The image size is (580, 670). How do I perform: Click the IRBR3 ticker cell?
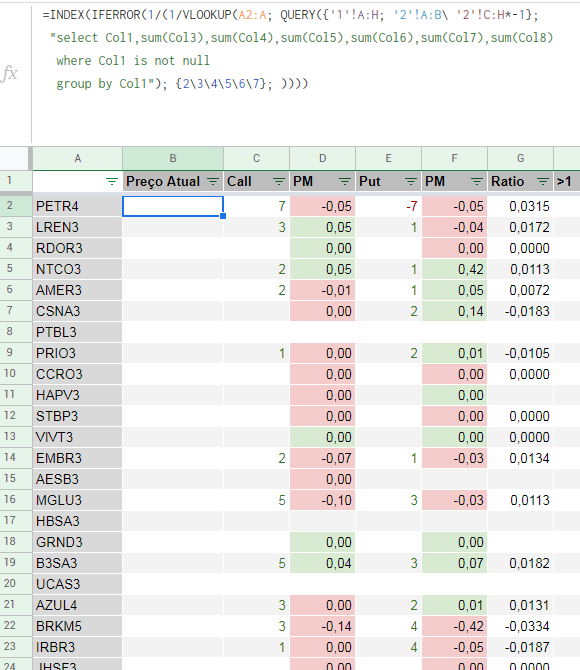[x=77, y=647]
